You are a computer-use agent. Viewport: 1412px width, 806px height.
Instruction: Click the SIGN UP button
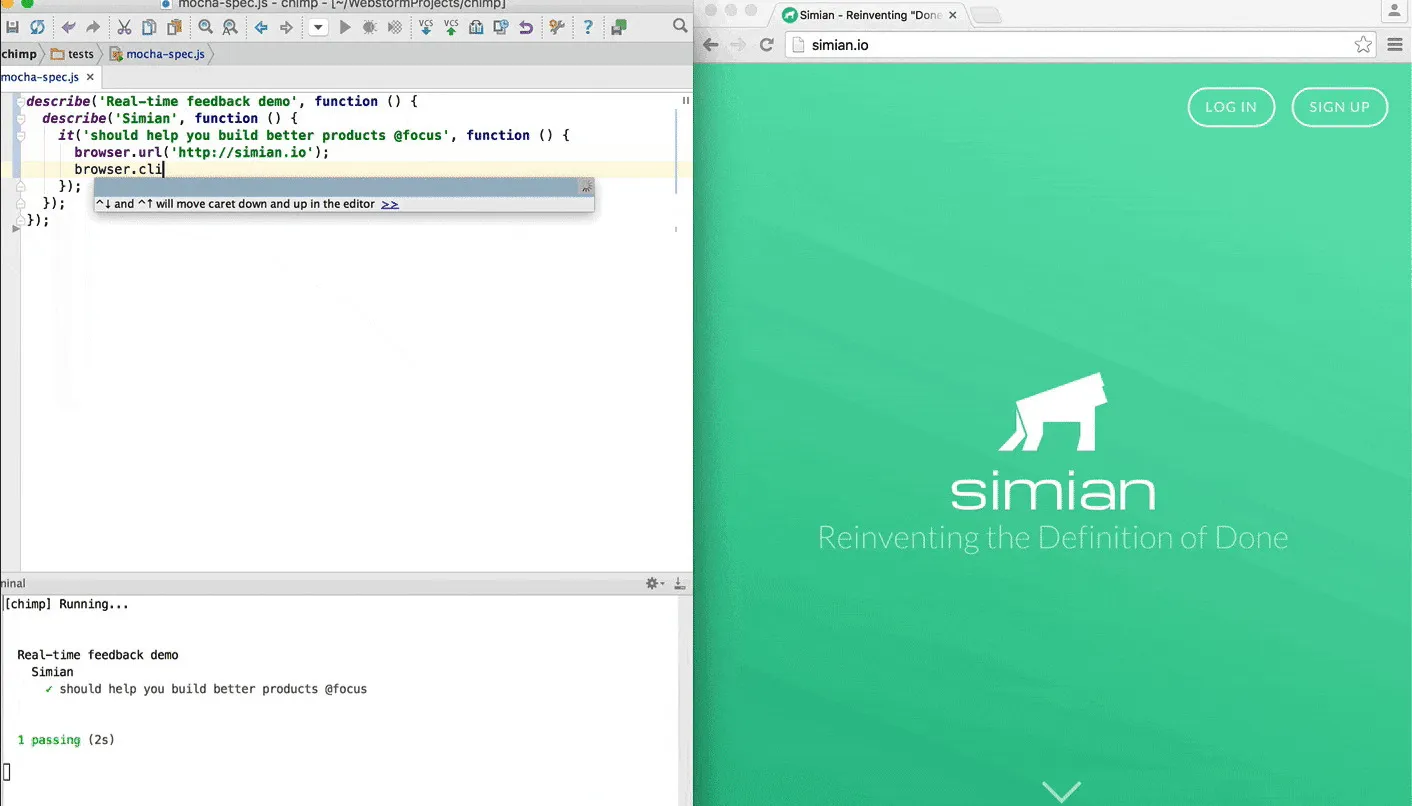click(1340, 107)
